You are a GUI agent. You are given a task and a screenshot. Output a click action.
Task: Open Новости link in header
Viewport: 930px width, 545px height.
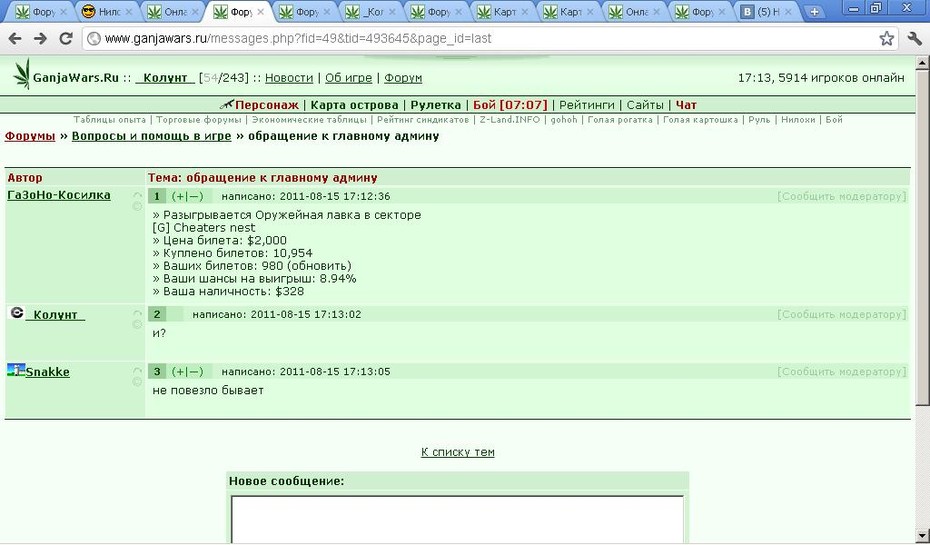[x=289, y=78]
